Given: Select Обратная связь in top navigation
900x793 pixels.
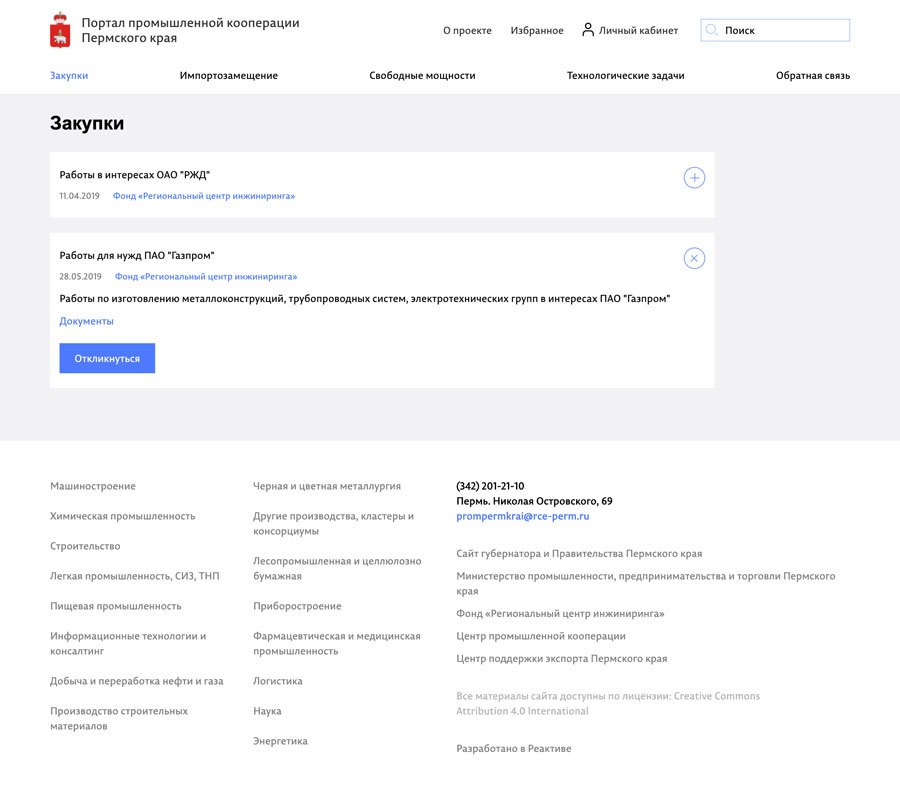Looking at the screenshot, I should [x=812, y=76].
